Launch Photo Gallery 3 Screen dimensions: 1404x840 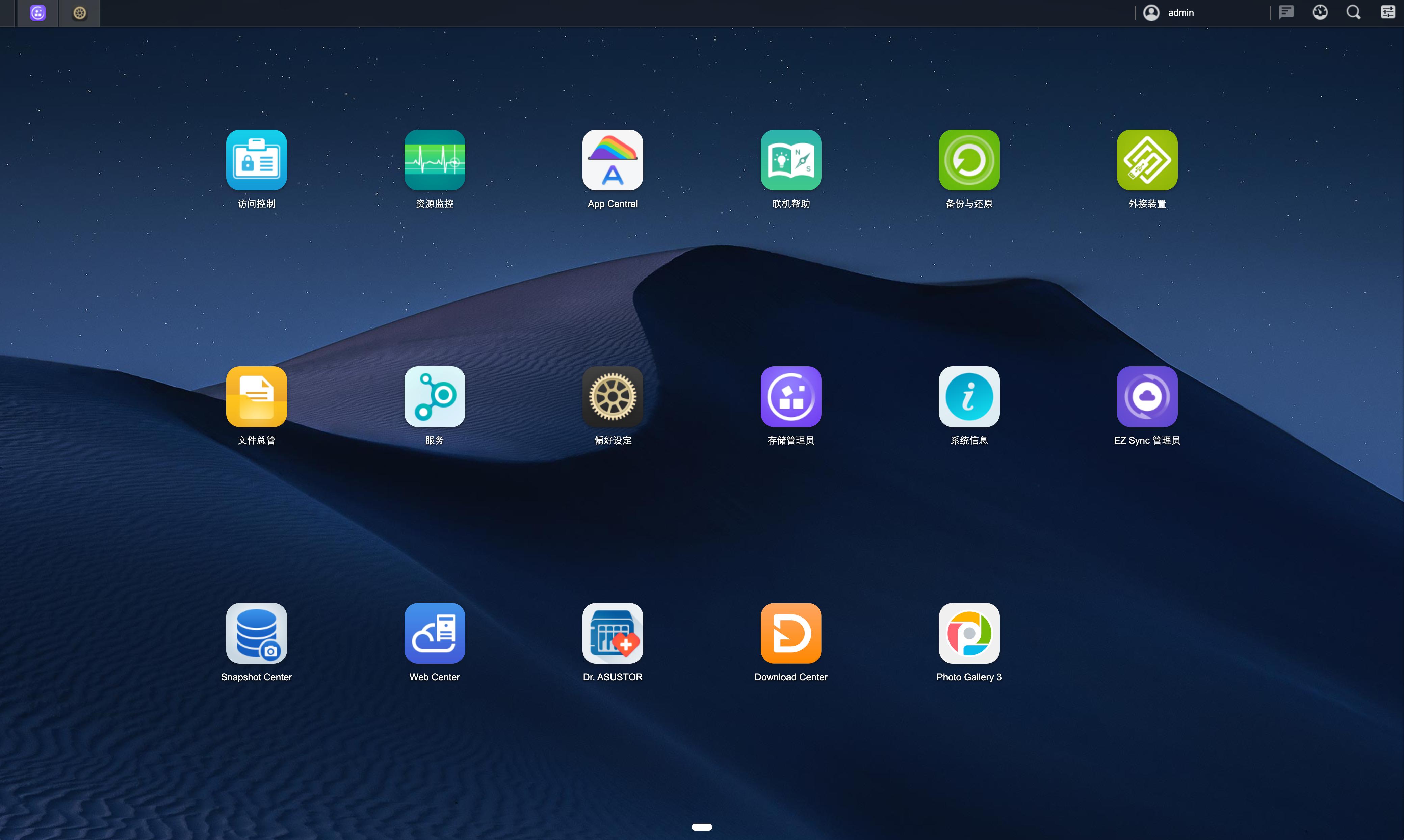pyautogui.click(x=969, y=633)
